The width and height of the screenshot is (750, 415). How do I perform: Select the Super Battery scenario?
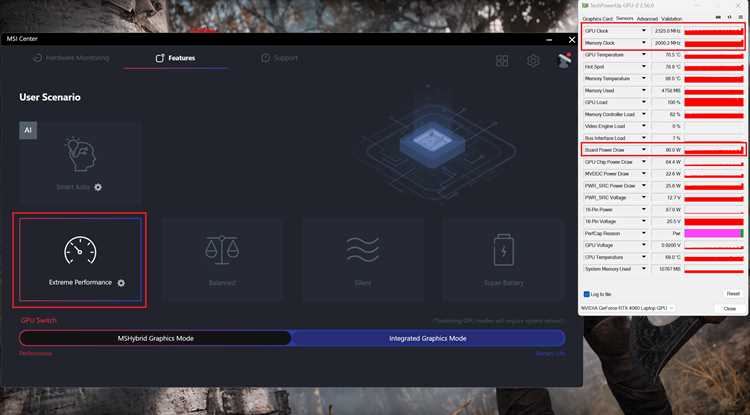503,260
